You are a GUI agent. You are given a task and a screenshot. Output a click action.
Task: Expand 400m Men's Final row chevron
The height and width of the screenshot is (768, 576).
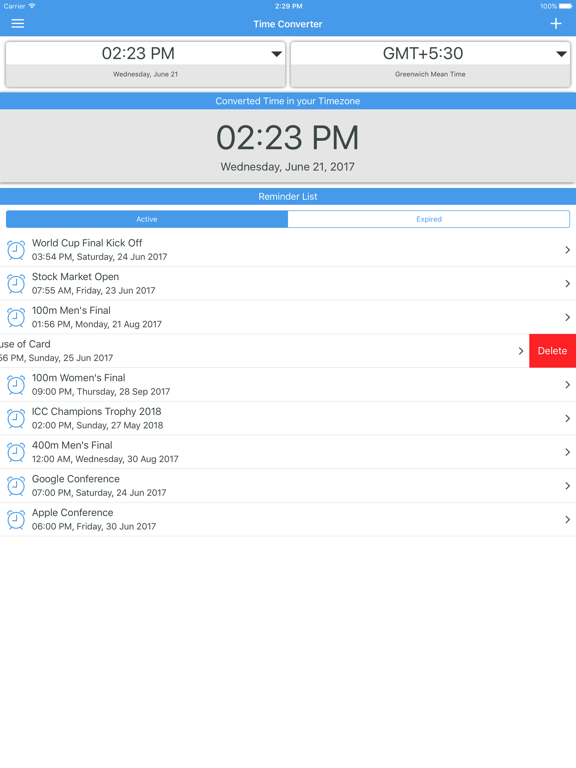click(x=567, y=452)
